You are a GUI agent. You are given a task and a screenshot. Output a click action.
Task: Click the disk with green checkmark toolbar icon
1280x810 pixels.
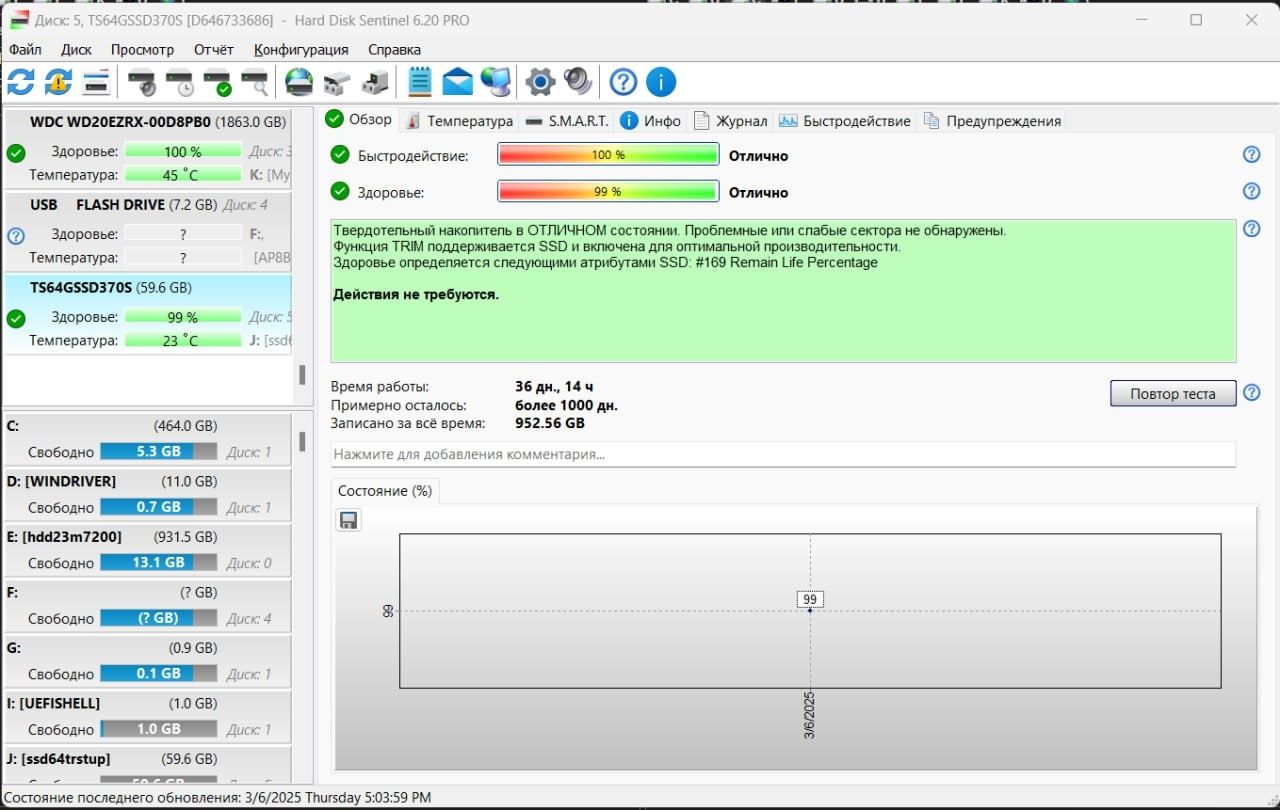[217, 82]
